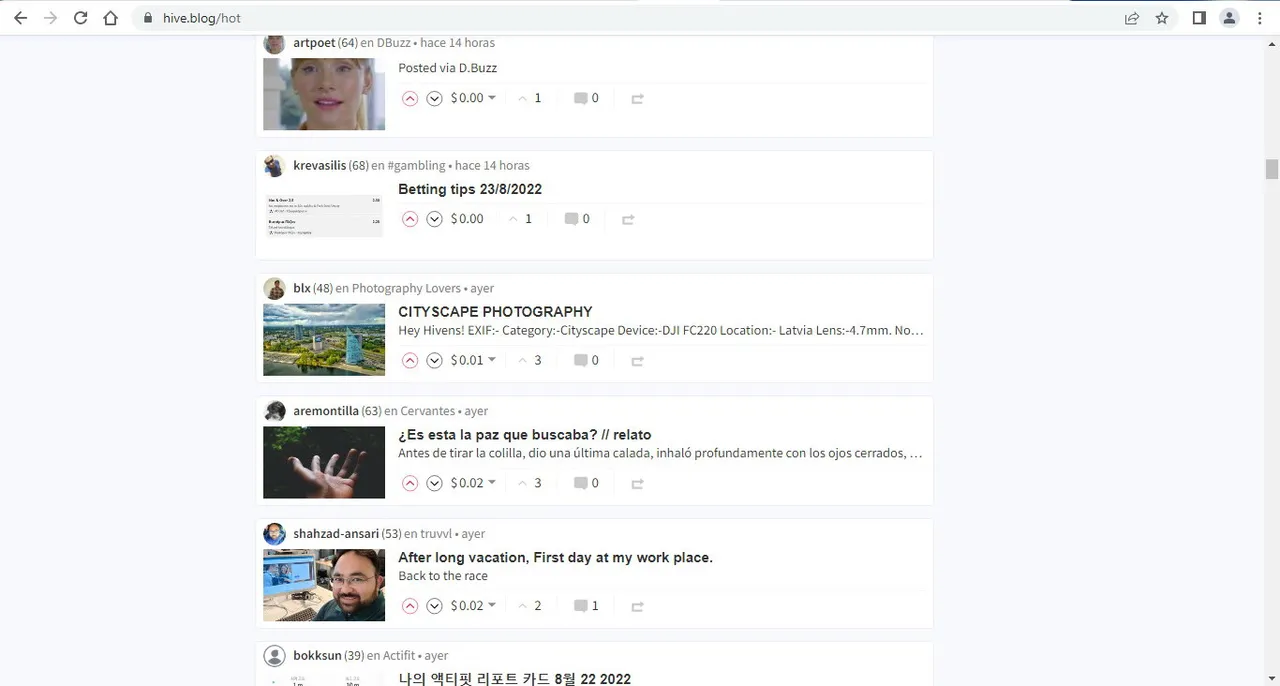Open the DBuzz community link

(x=394, y=43)
